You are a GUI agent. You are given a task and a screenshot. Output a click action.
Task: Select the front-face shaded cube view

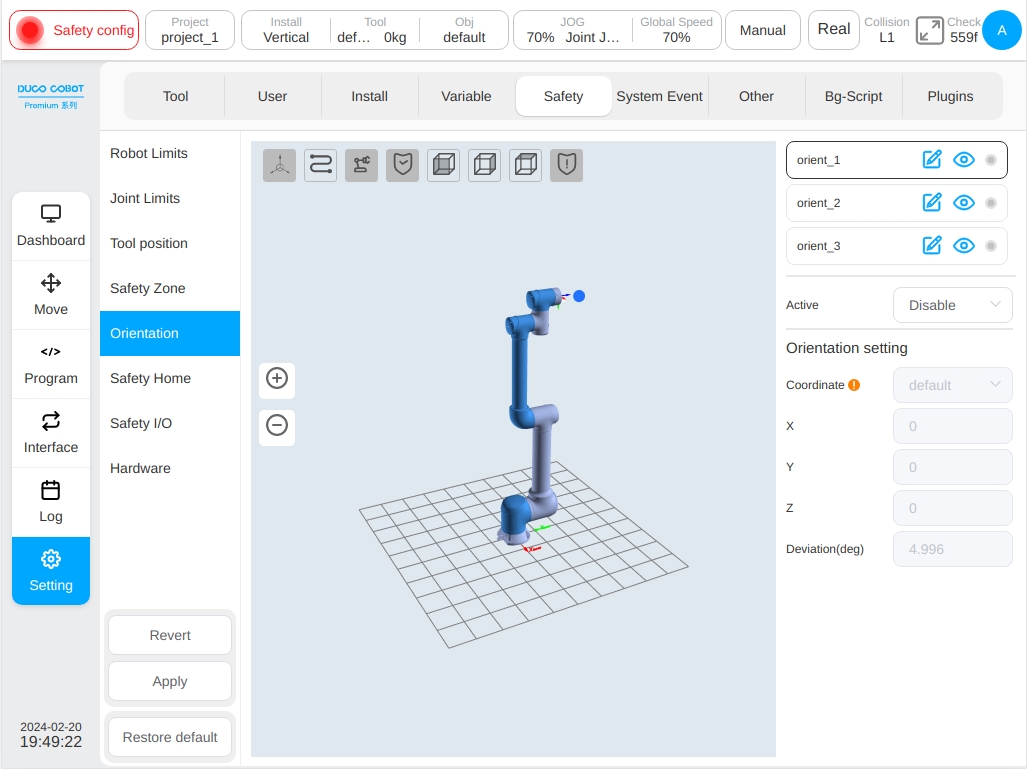tap(443, 165)
